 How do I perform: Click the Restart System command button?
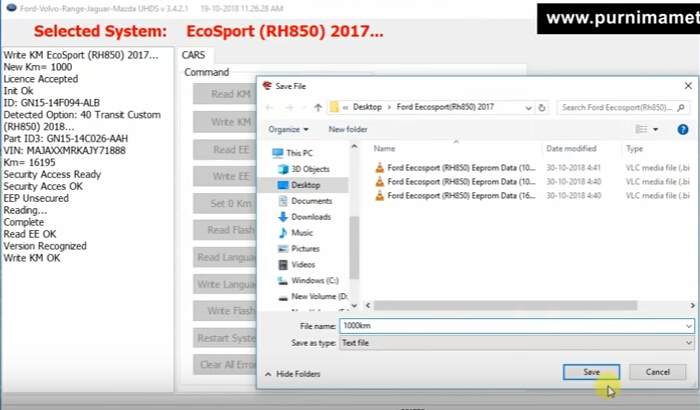pyautogui.click(x=225, y=338)
